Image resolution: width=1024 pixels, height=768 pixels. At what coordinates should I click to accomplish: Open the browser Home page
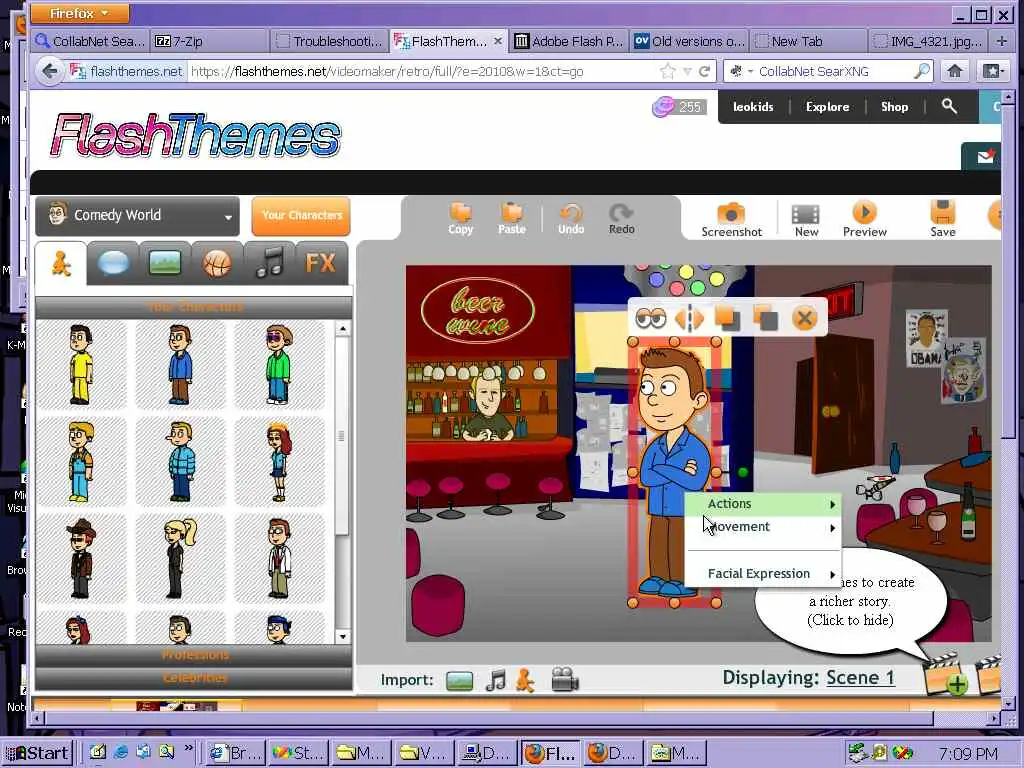[954, 71]
